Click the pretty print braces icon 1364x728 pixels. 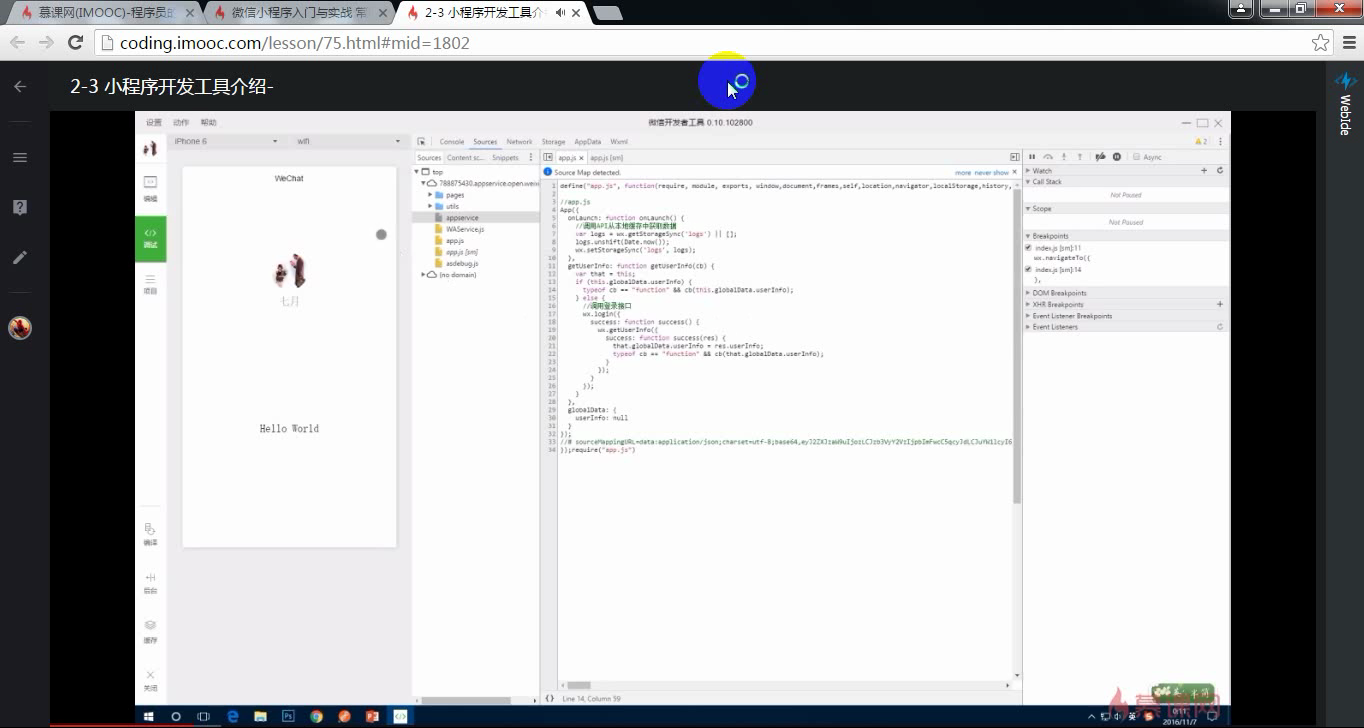pyautogui.click(x=549, y=698)
